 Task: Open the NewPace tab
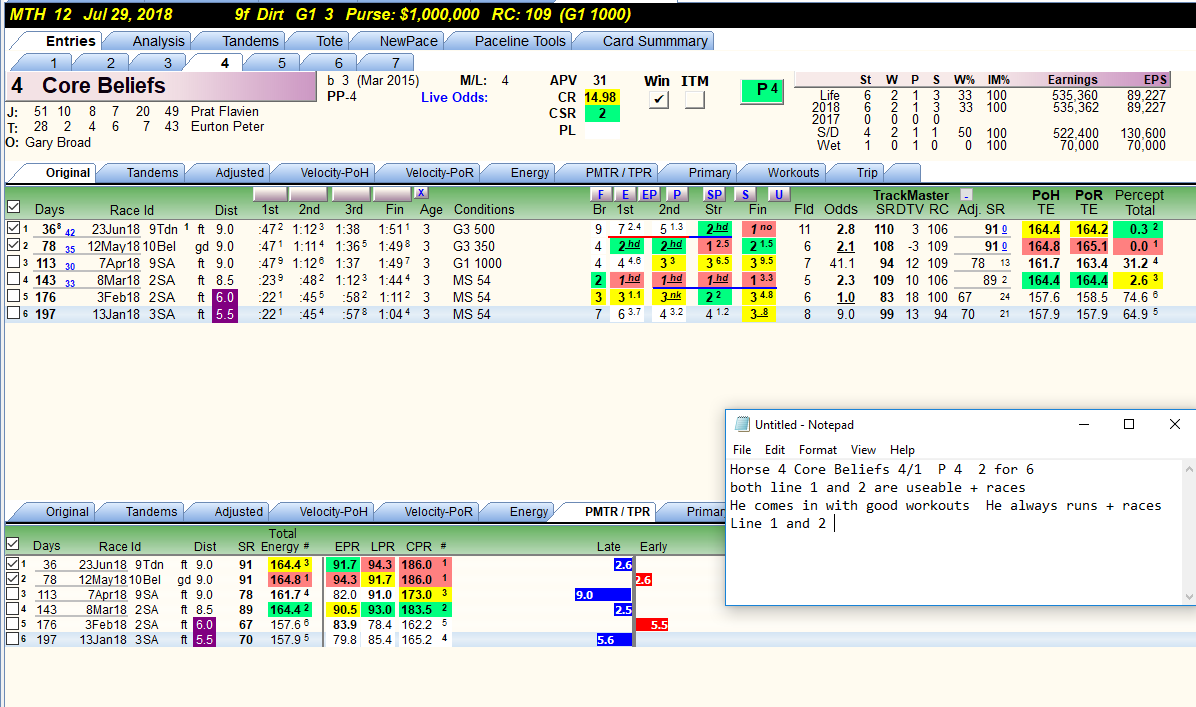tap(408, 41)
